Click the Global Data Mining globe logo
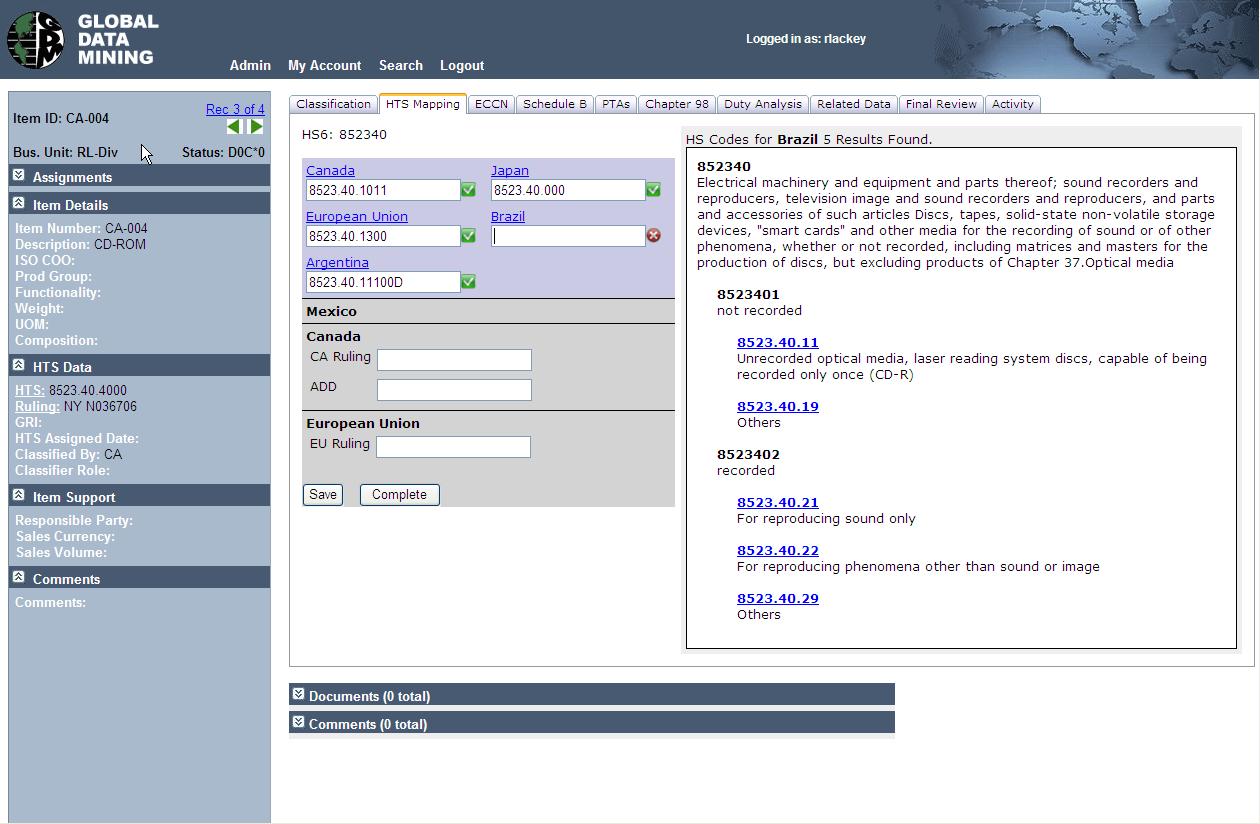This screenshot has height=824, width=1260. 35,40
